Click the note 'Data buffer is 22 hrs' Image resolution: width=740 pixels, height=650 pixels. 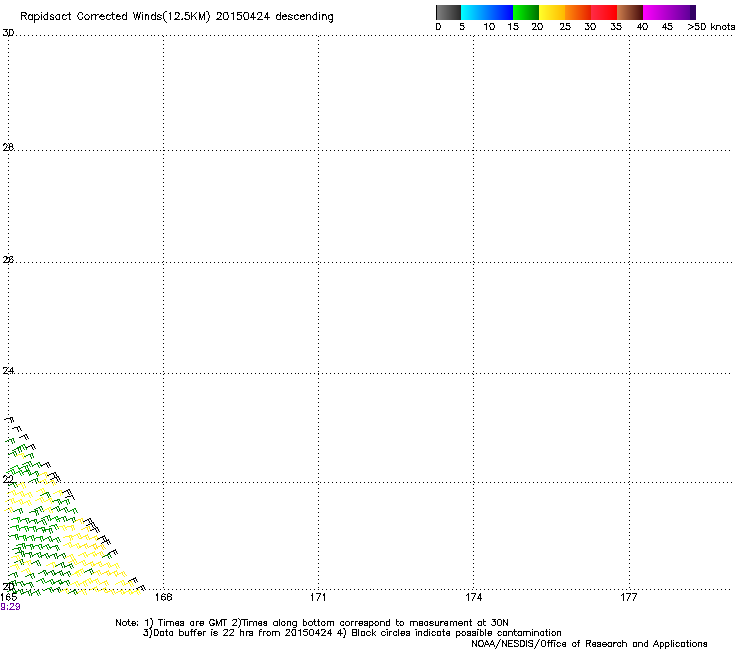coord(205,633)
